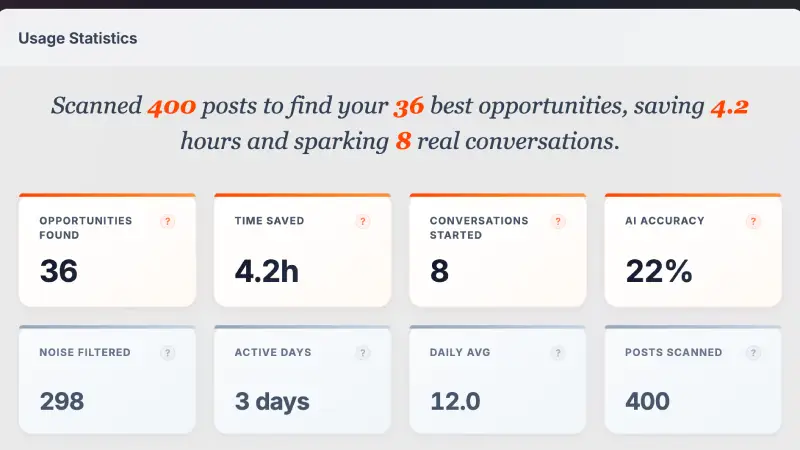Screen dimensions: 800x450
Task: Show AI Accuracy help icon info
Action: tap(753, 221)
